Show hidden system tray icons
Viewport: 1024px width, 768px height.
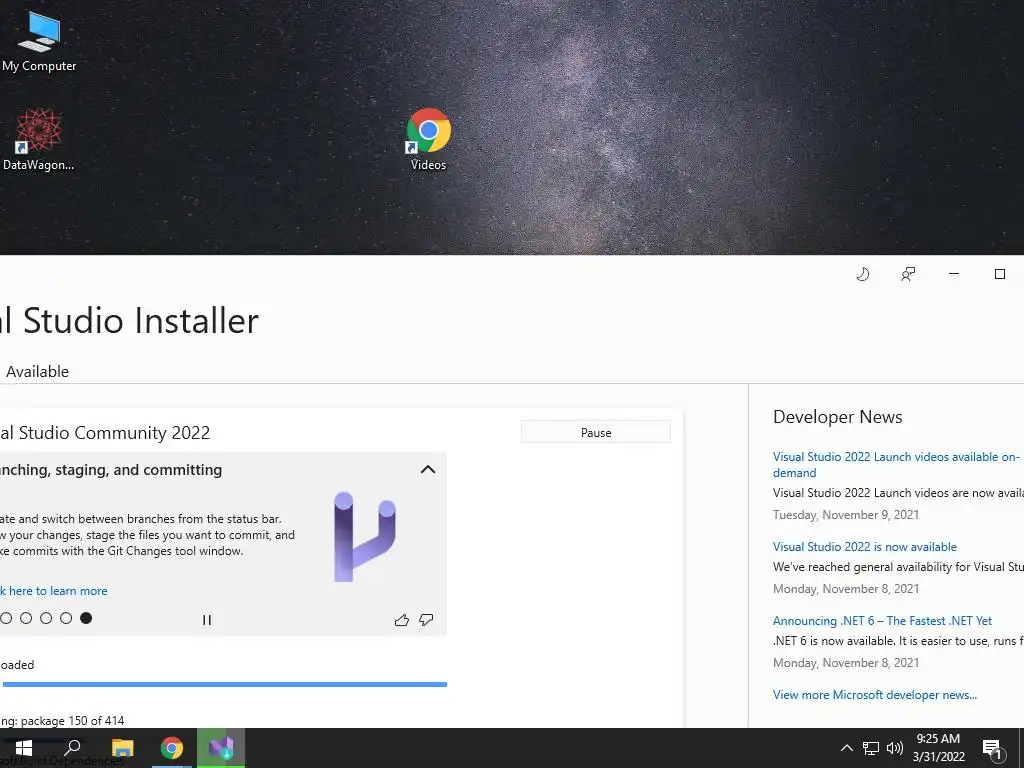pos(846,748)
